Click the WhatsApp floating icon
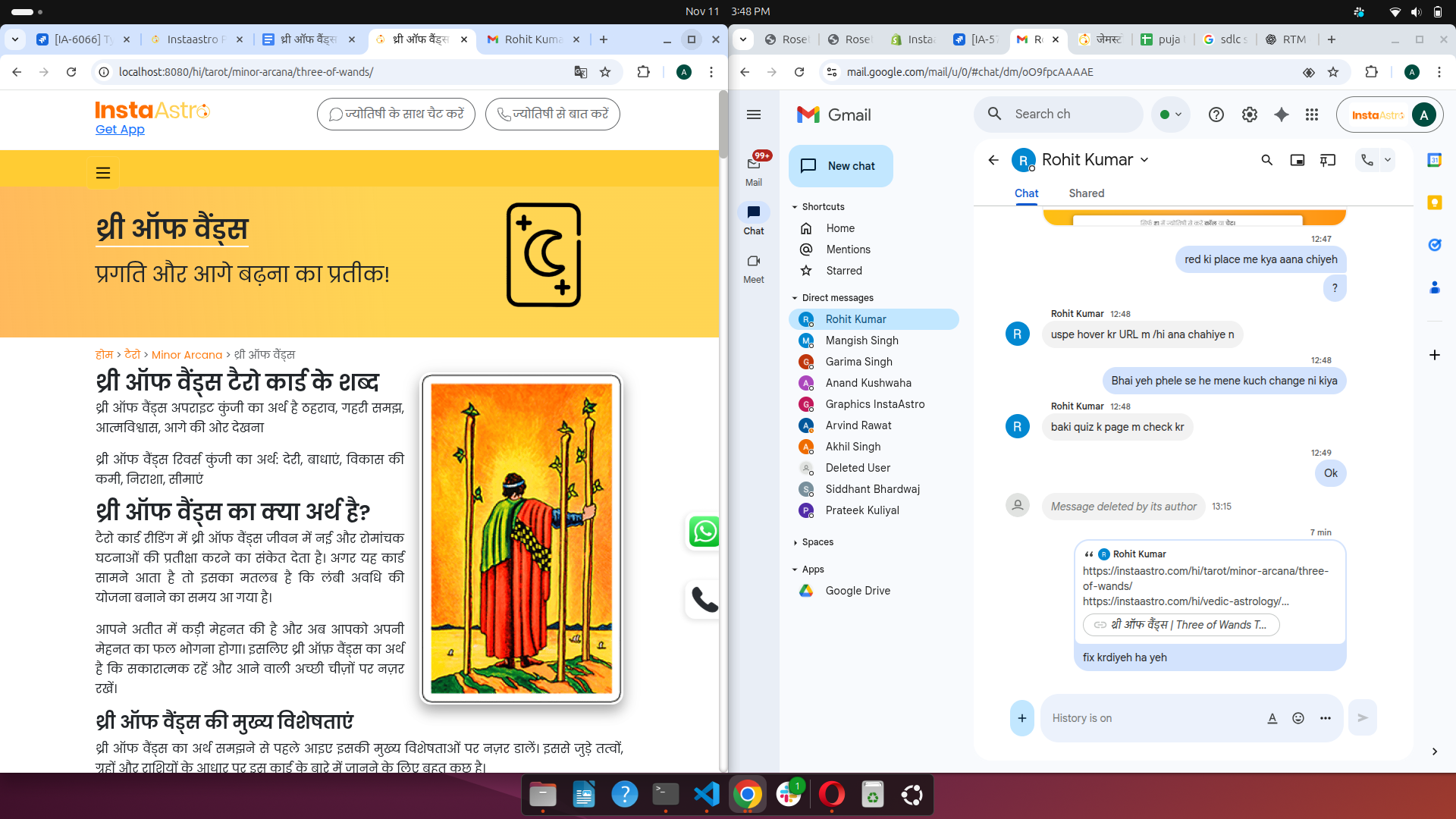Screen dimensions: 1456x819 tap(704, 532)
